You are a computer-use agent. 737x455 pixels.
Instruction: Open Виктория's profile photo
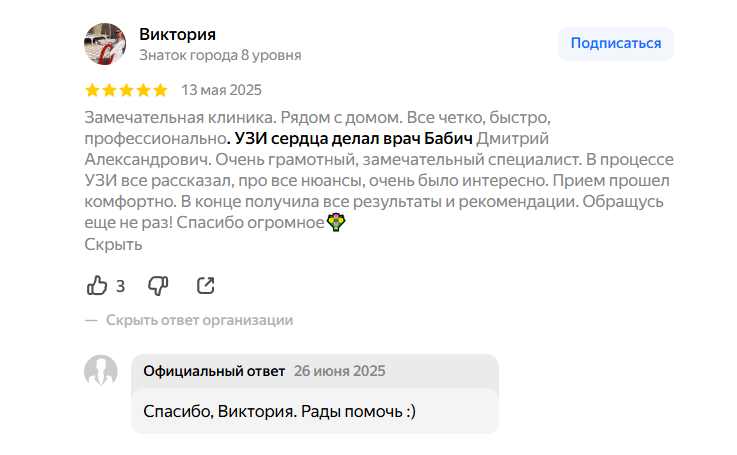104,44
